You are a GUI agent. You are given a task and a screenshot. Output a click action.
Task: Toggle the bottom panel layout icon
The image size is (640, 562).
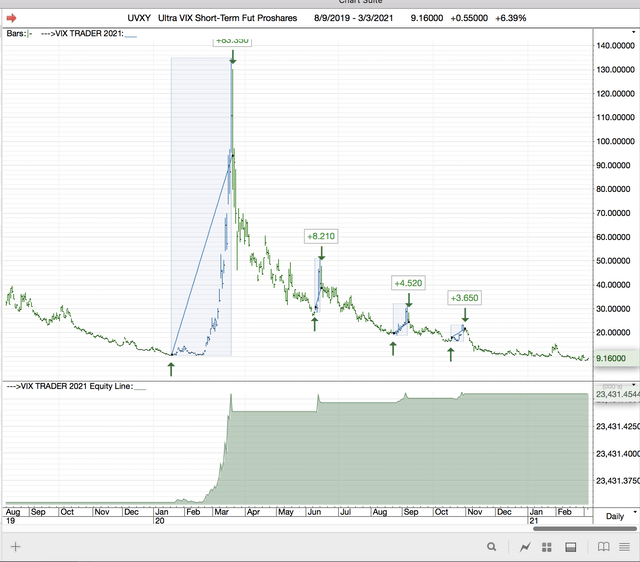571,547
